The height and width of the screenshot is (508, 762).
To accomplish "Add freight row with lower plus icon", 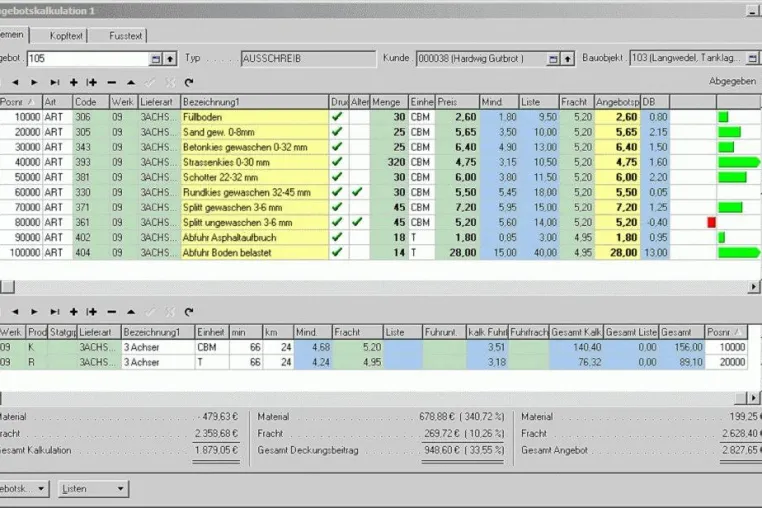I will [73, 312].
